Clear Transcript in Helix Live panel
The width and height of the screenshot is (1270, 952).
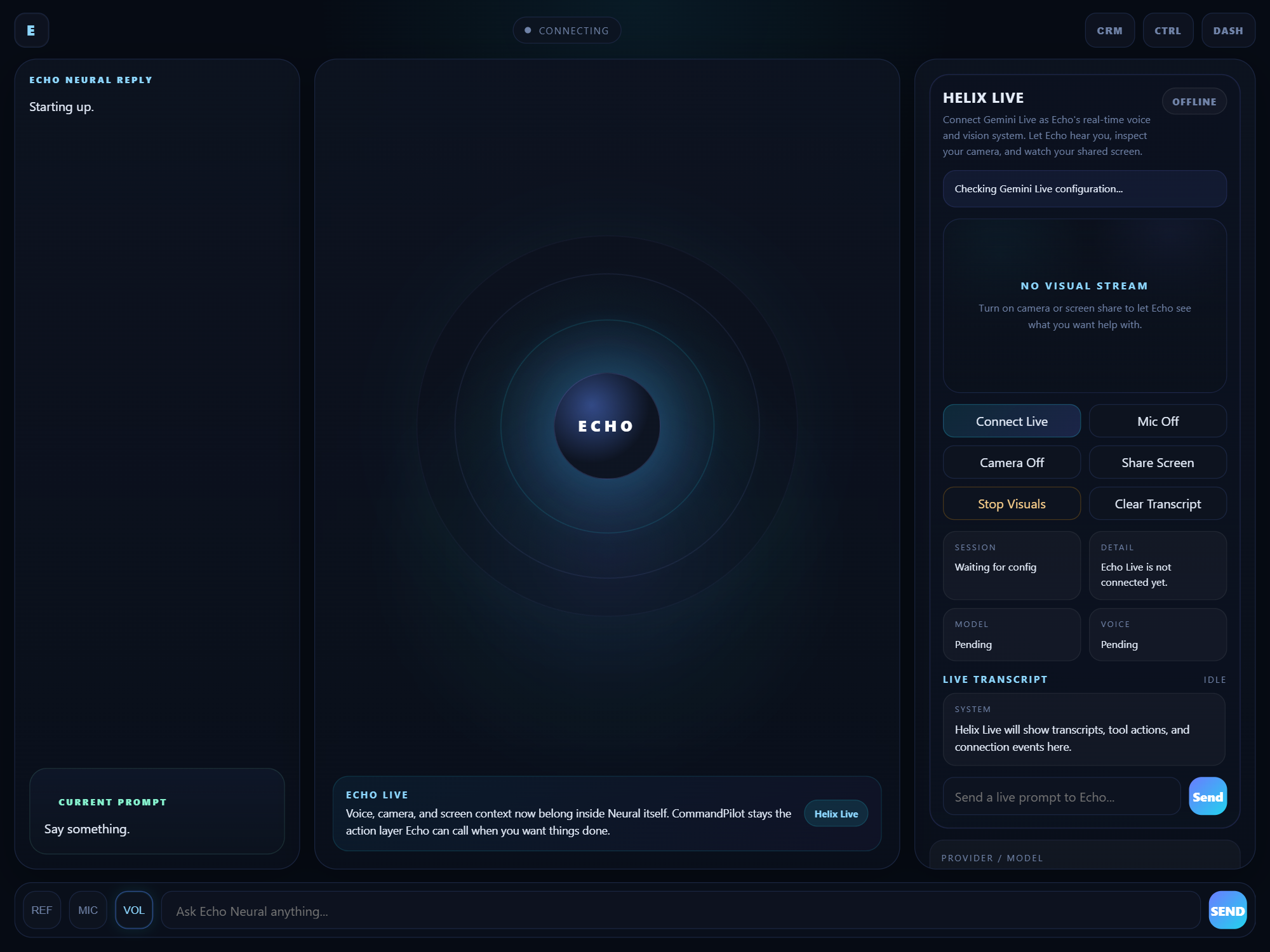(x=1158, y=503)
